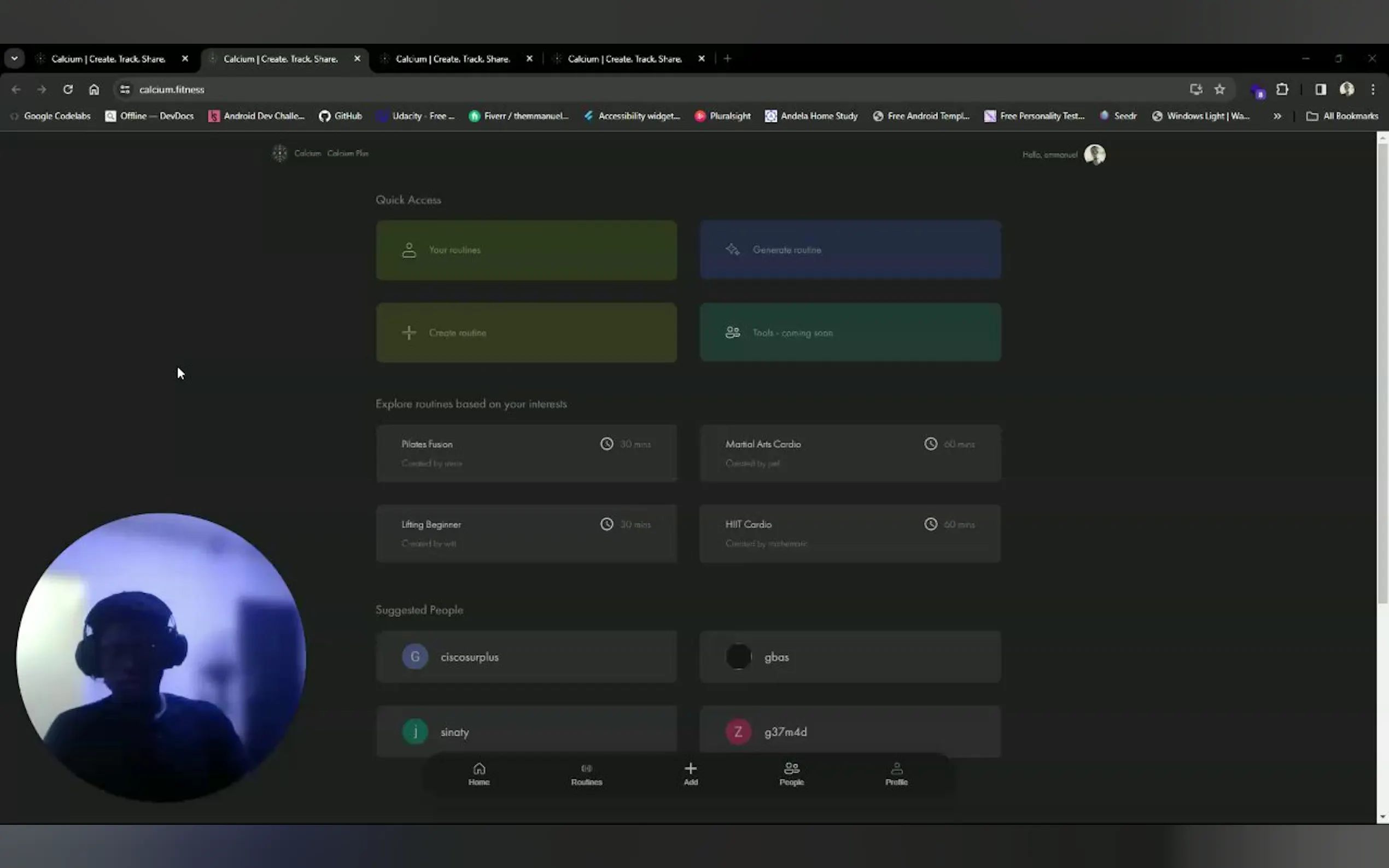The width and height of the screenshot is (1389, 868).
Task: Click the page vertical scrollbar thumb
Action: click(x=1382, y=373)
